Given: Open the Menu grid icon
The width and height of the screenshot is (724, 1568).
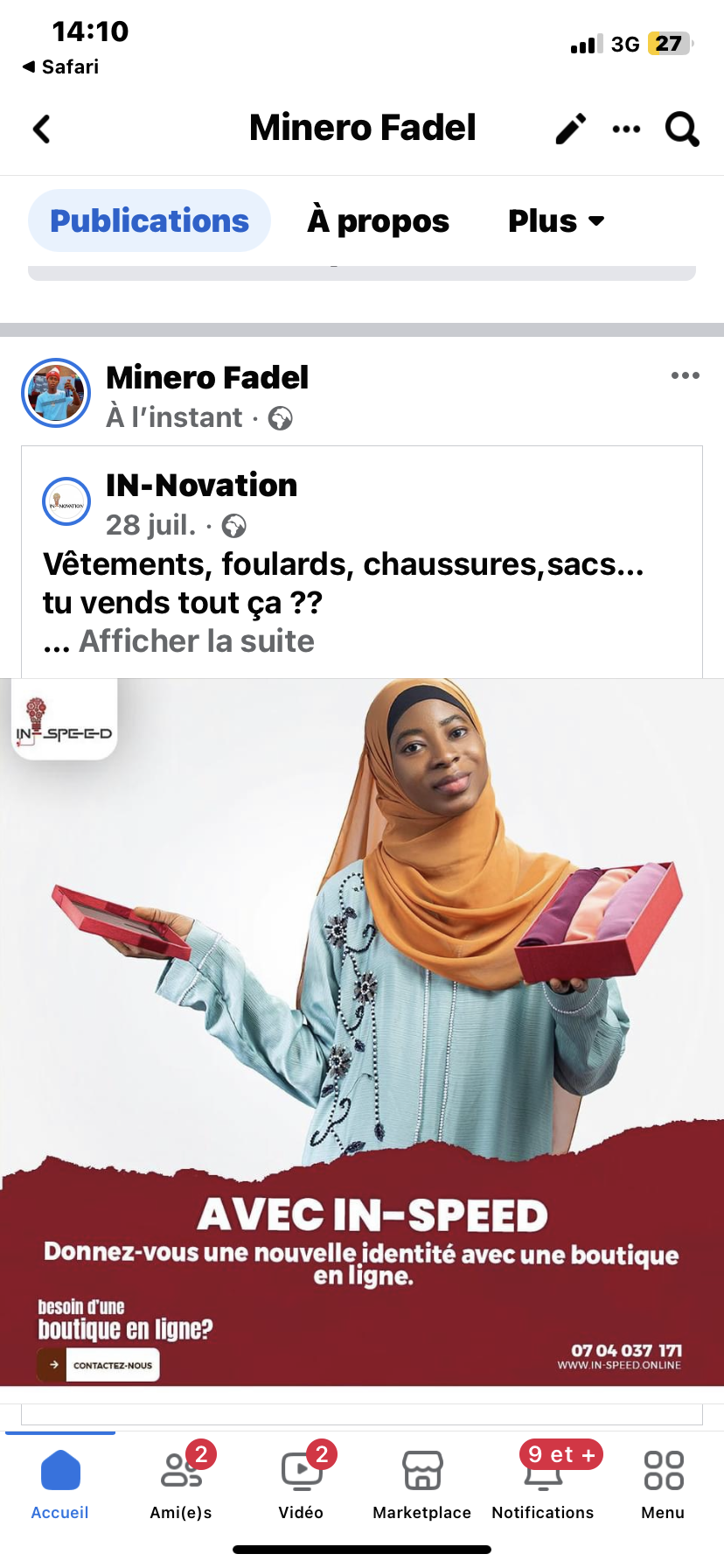Looking at the screenshot, I should [x=664, y=1470].
